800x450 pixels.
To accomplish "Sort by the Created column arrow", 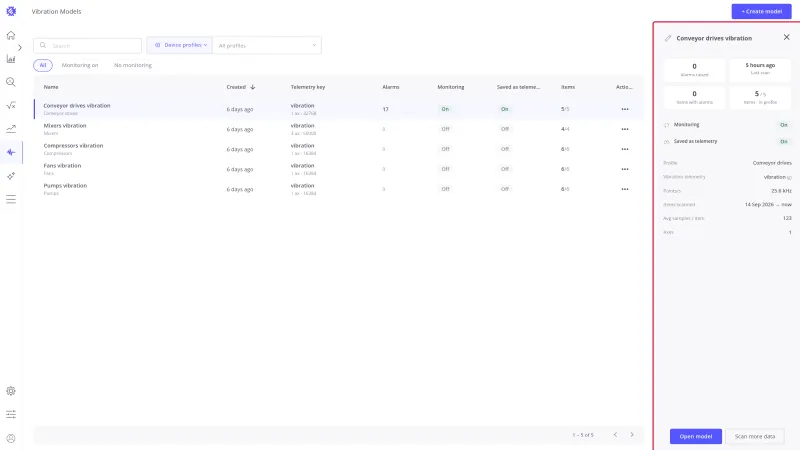I will (x=253, y=87).
